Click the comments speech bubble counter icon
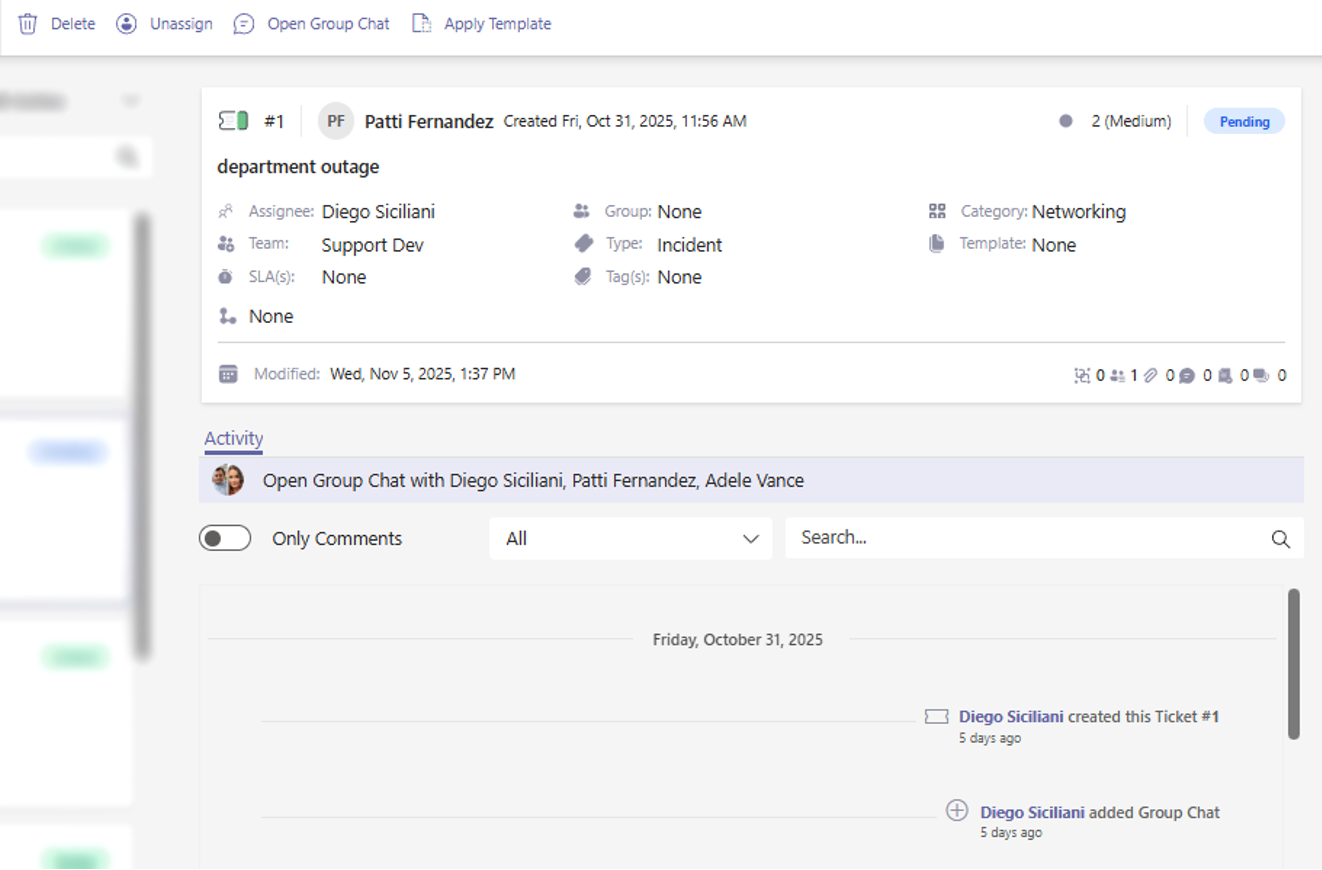1322x870 pixels. coord(1187,376)
